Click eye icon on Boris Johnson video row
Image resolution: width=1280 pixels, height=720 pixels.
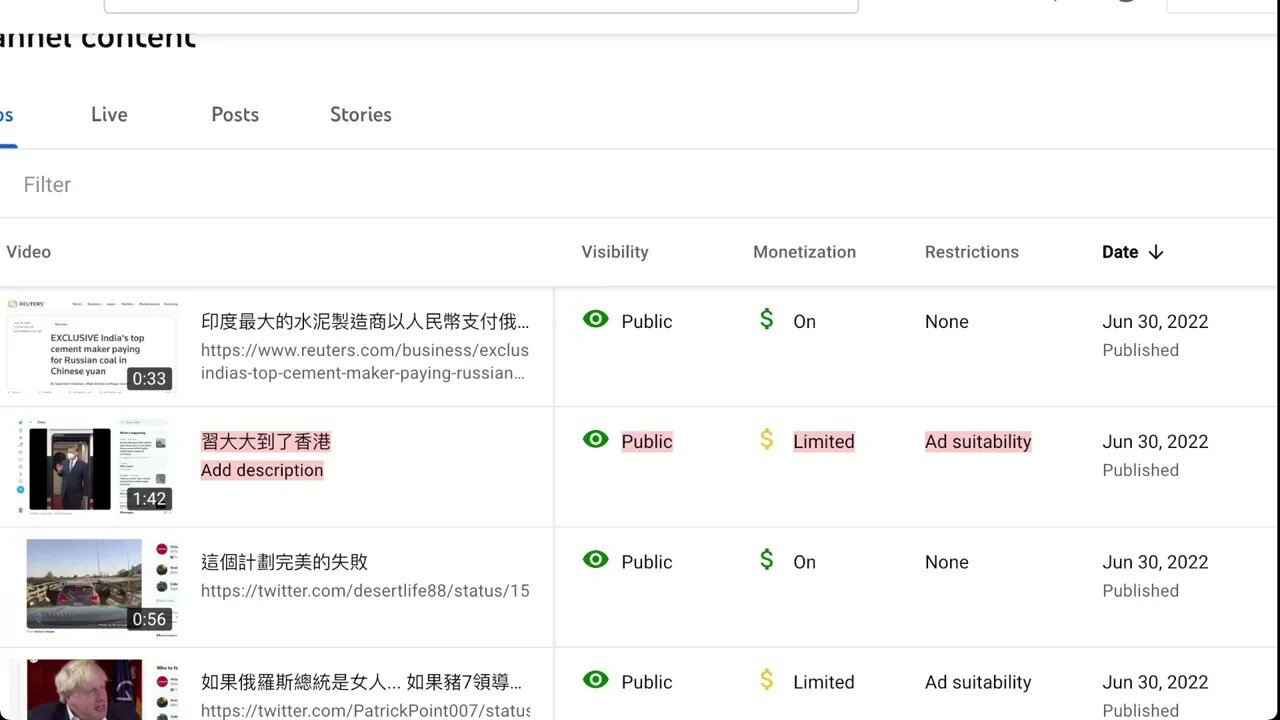(596, 680)
